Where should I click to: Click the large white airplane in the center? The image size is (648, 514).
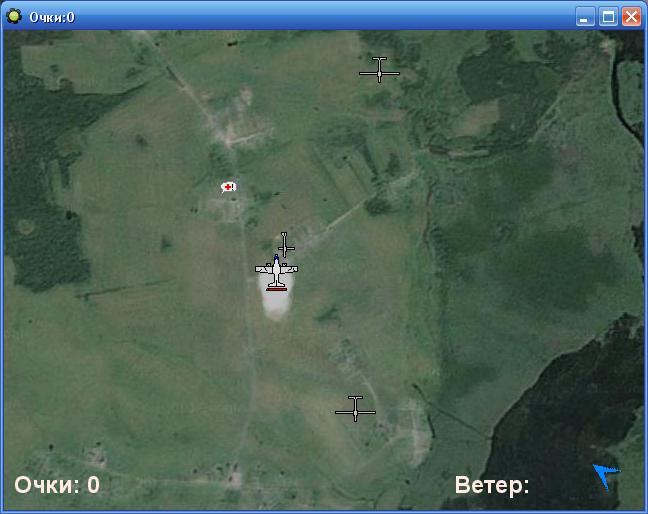[x=276, y=271]
